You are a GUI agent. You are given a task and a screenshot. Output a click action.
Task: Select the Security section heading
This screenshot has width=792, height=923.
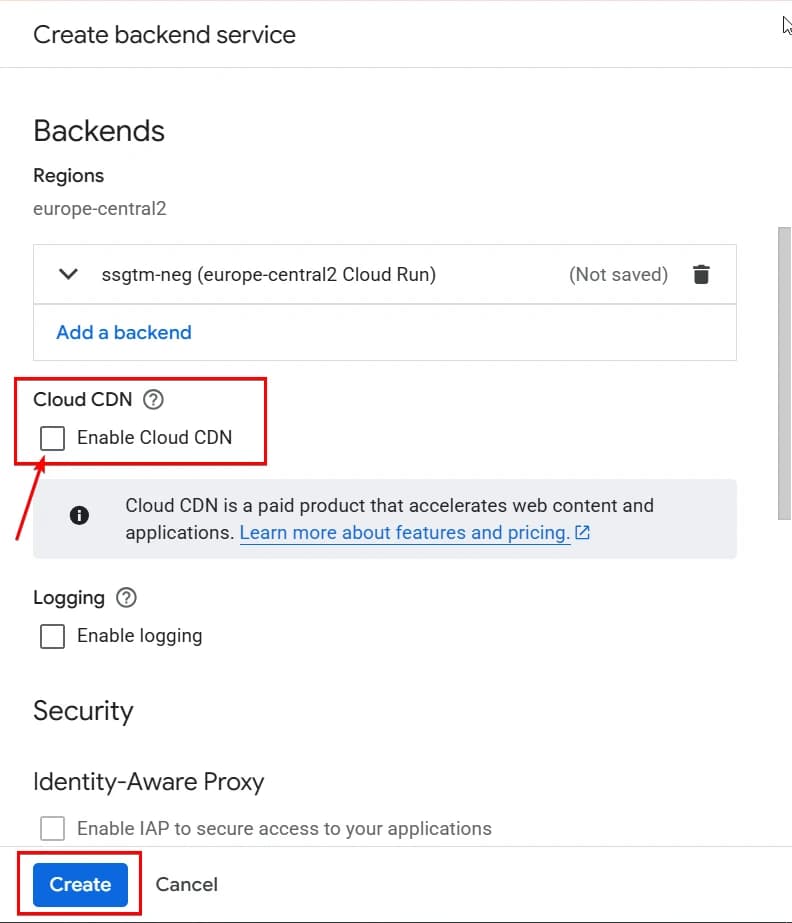84,711
